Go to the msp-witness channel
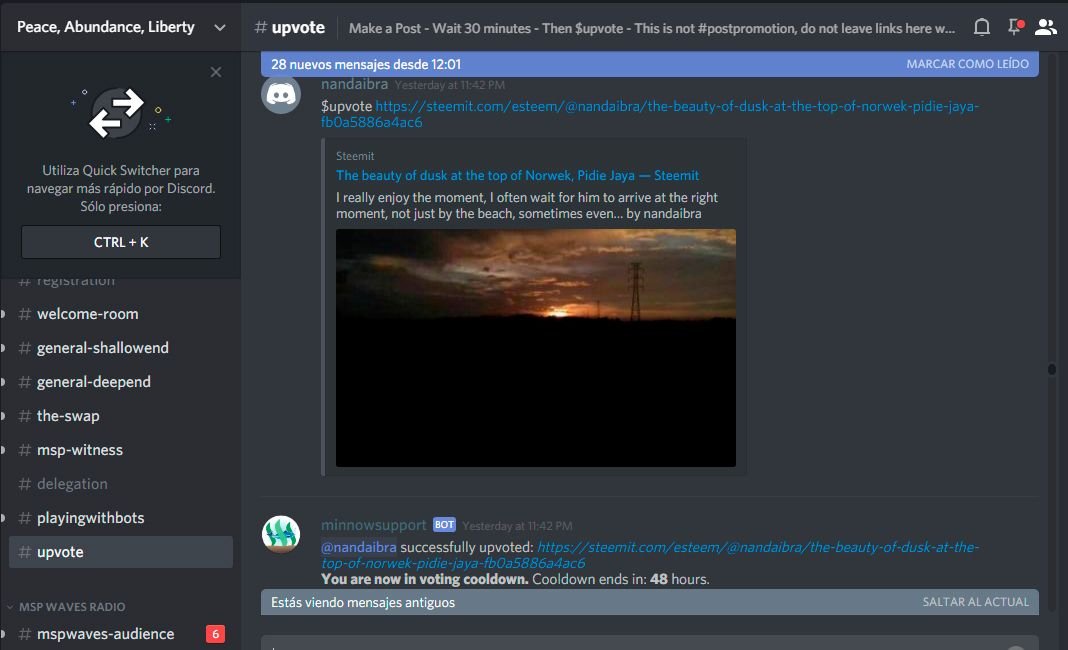This screenshot has width=1068, height=650. pyautogui.click(x=121, y=450)
